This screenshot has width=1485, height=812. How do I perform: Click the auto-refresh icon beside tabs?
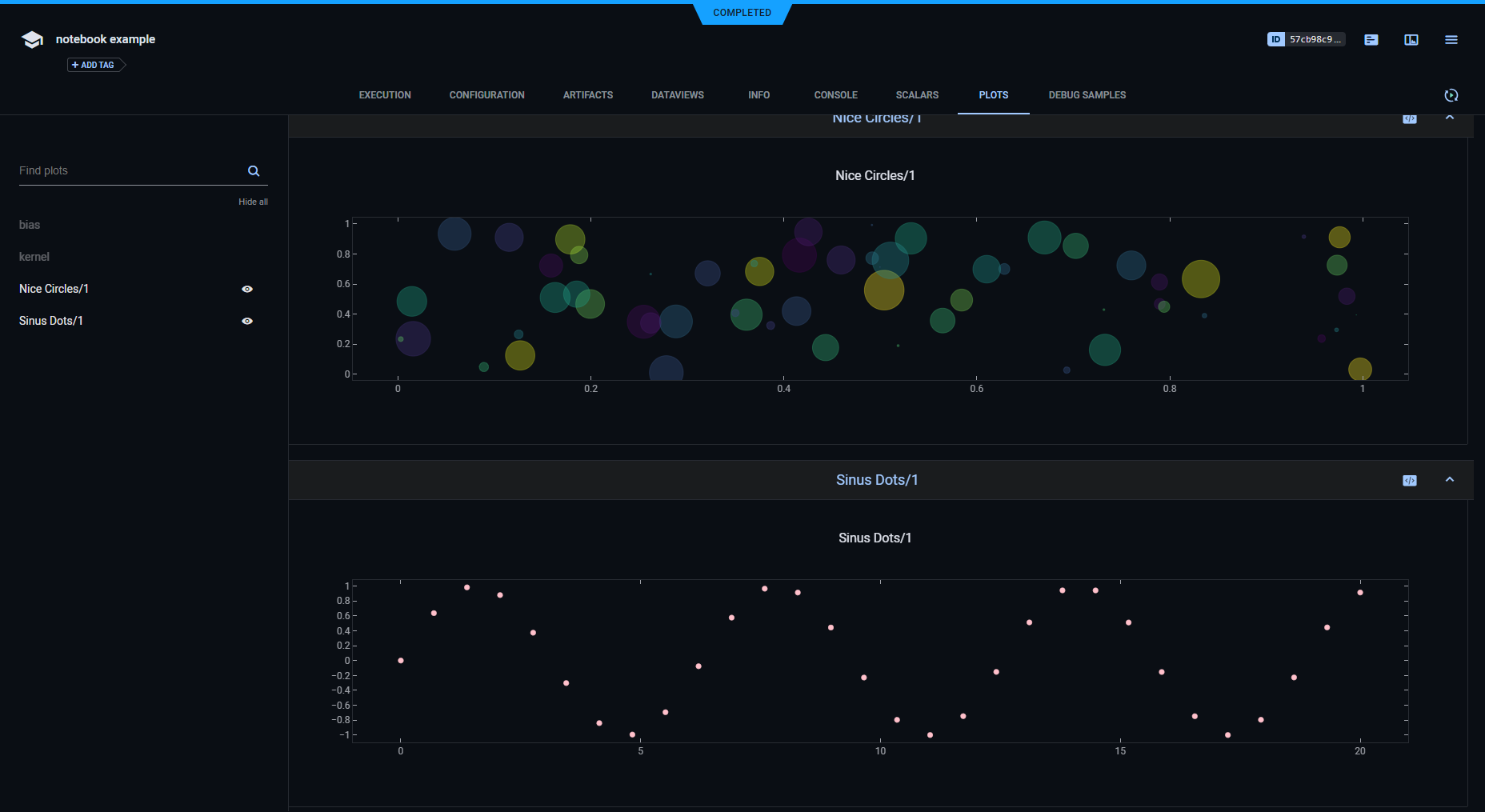(1451, 95)
